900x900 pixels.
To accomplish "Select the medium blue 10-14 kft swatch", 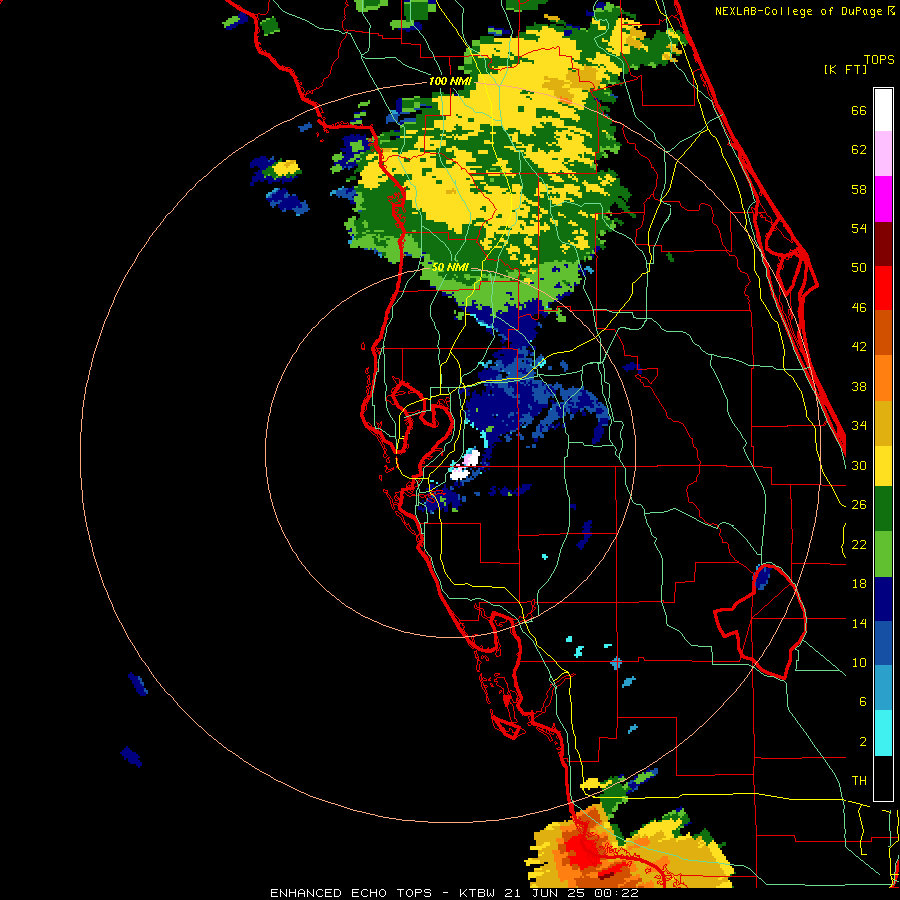I will pyautogui.click(x=883, y=643).
